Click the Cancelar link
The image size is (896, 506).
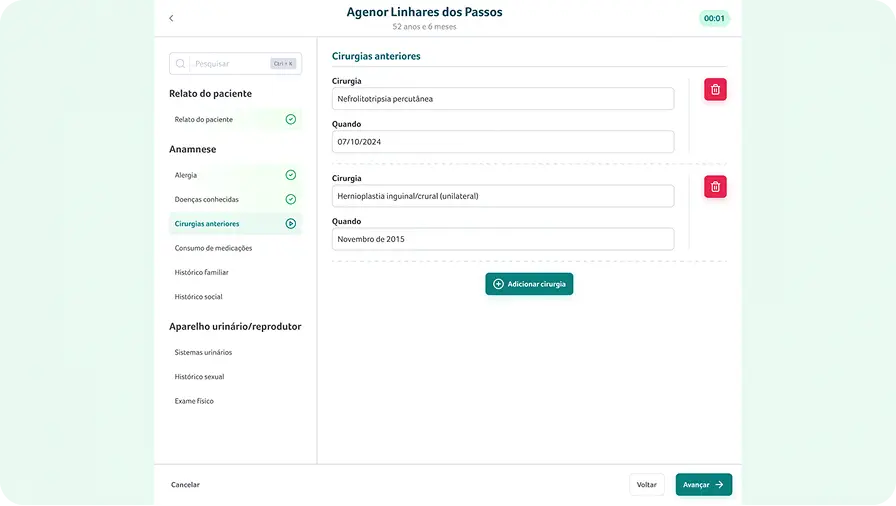click(185, 485)
